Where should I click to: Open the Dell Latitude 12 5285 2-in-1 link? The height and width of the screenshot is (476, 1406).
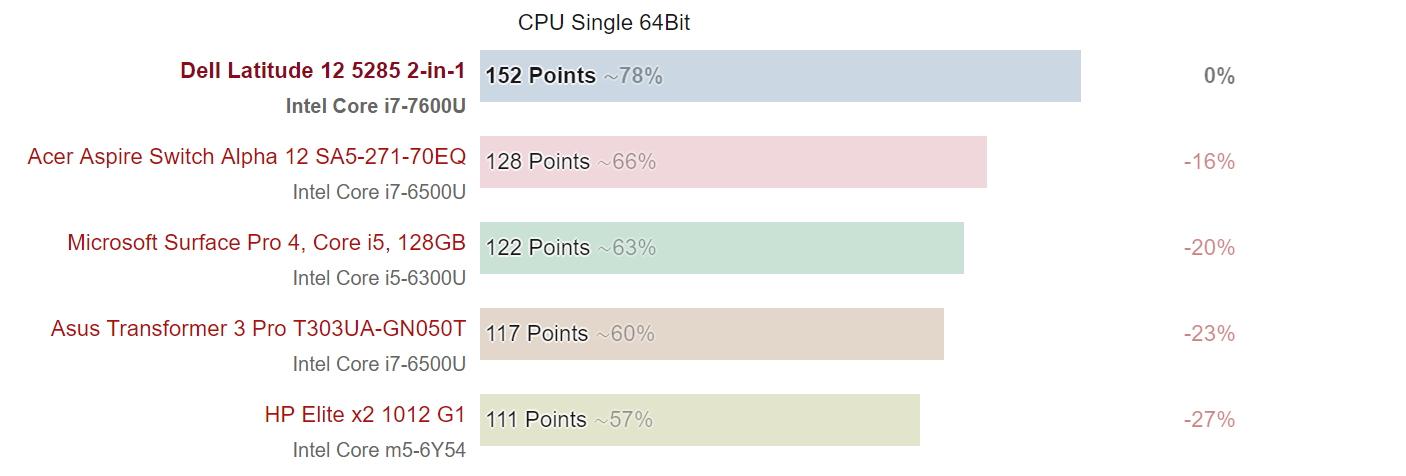323,70
